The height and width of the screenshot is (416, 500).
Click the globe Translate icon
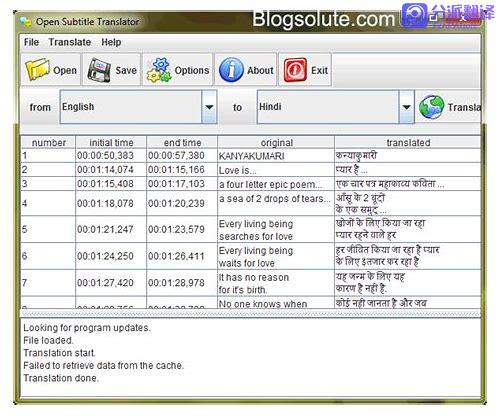coord(431,107)
